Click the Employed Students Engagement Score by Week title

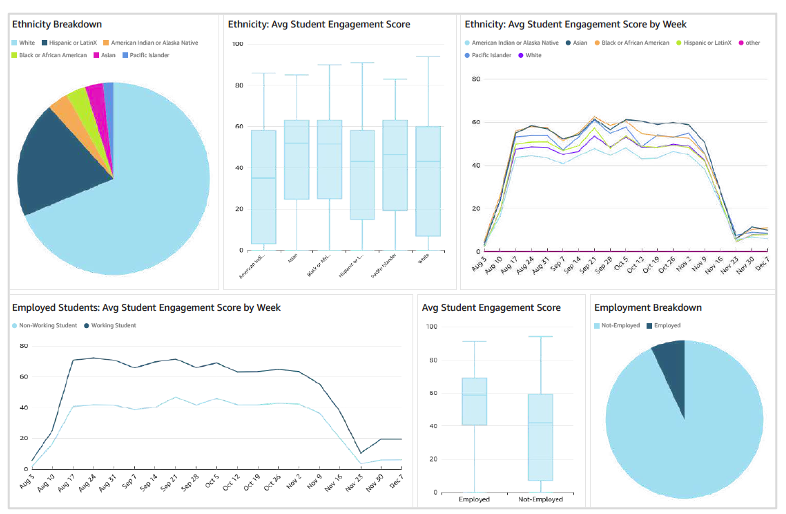pos(146,308)
